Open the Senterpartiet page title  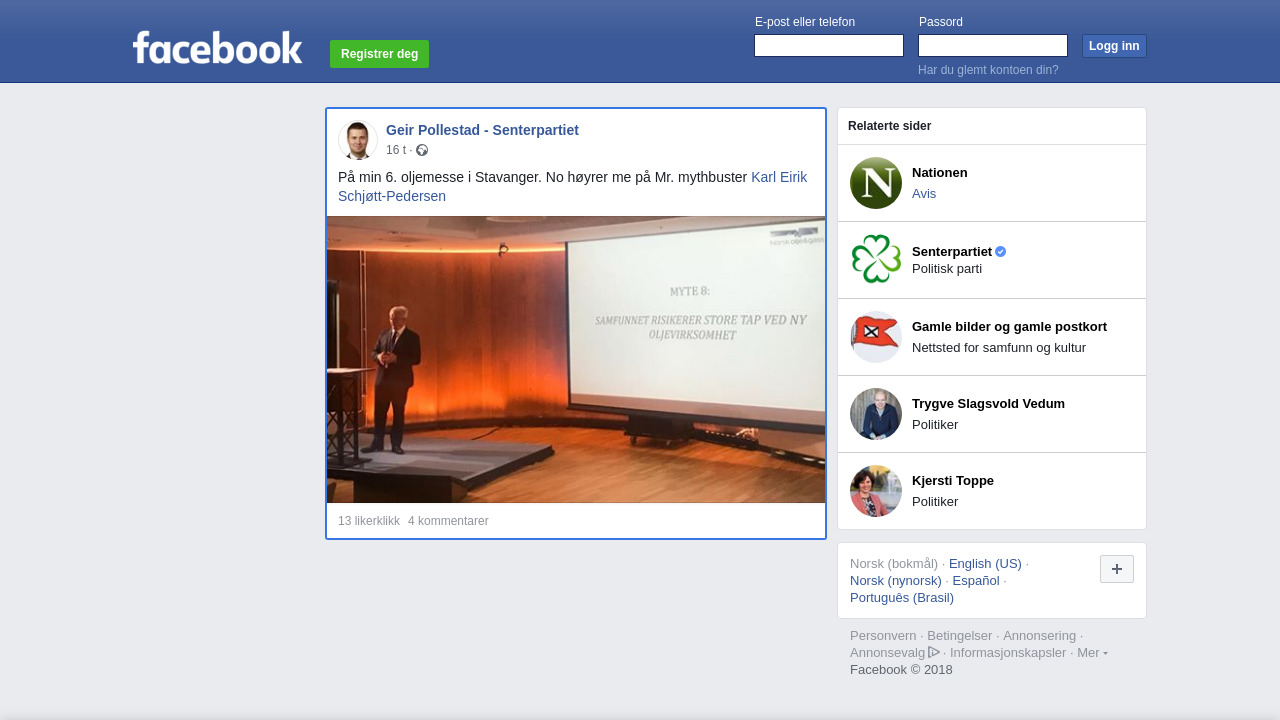(x=952, y=252)
